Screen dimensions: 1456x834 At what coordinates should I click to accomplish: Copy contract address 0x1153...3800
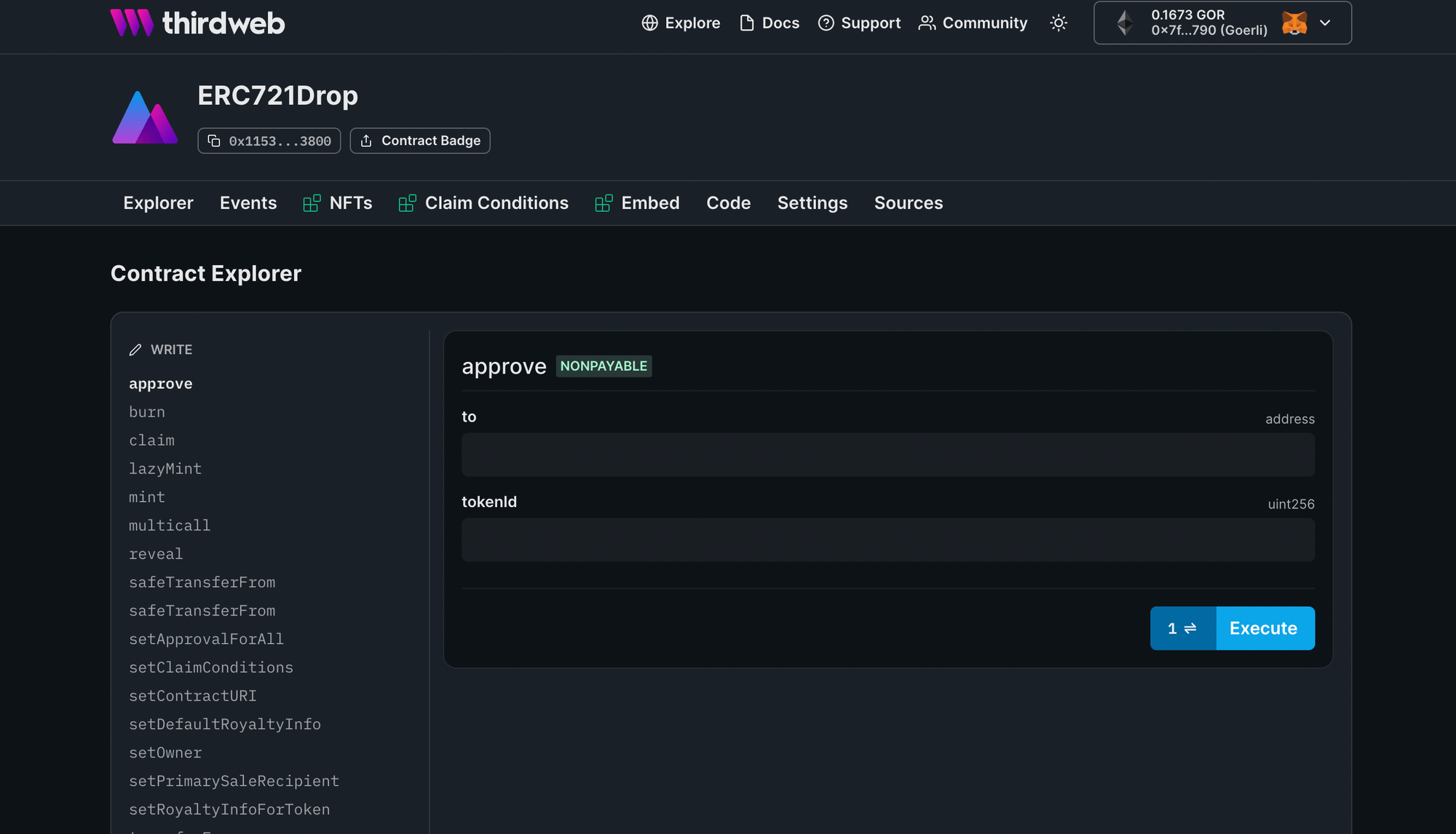click(x=214, y=141)
